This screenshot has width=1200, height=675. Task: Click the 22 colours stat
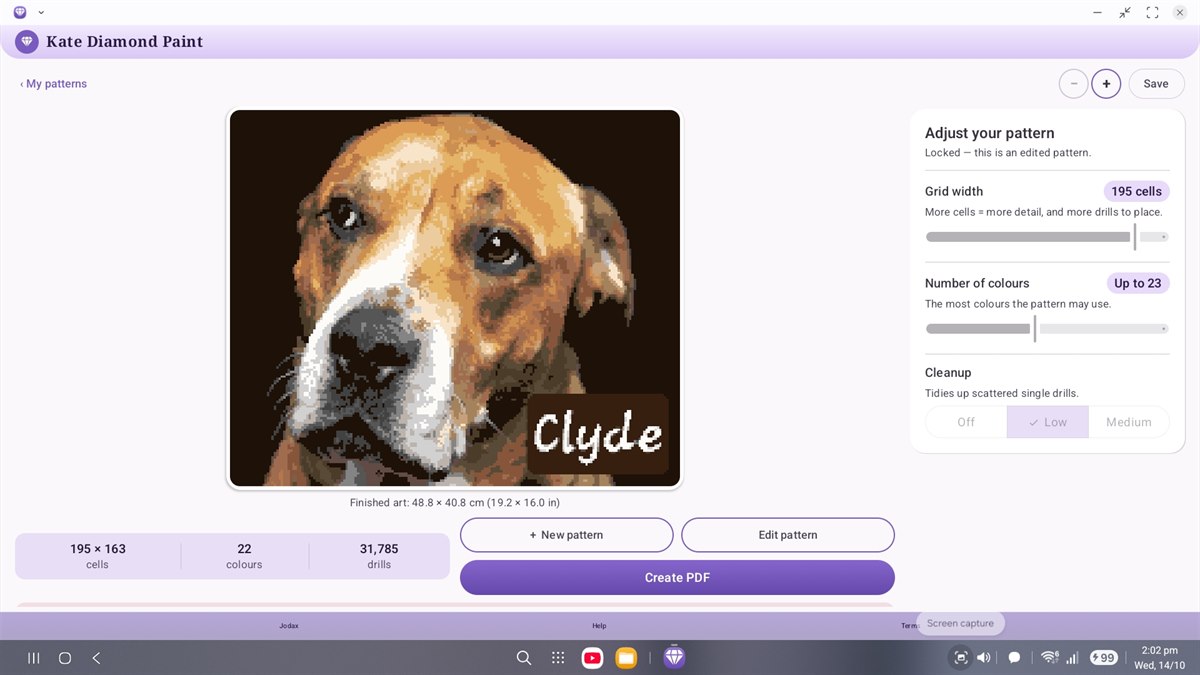click(244, 556)
